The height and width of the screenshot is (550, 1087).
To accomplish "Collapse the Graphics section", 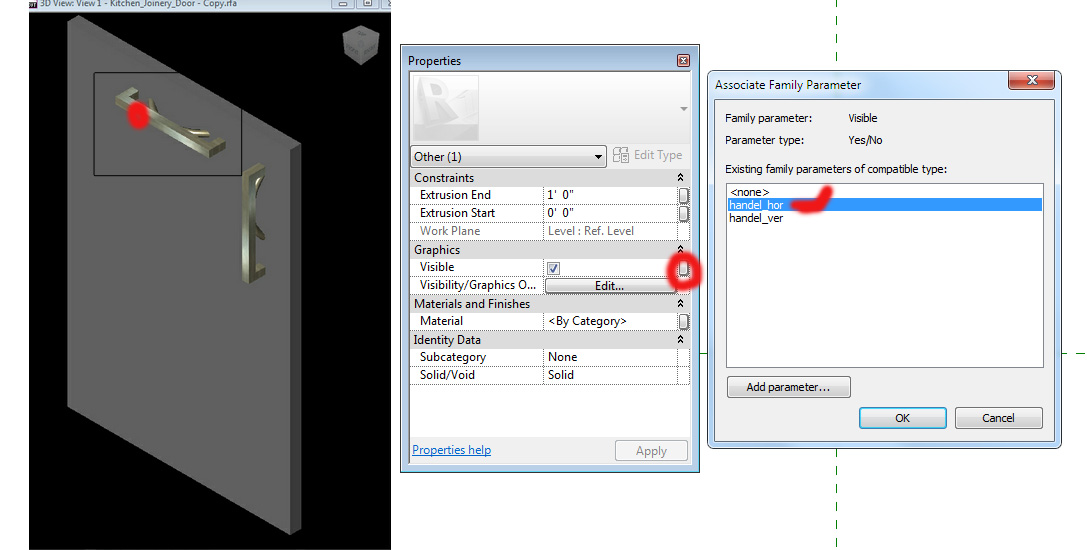I will [680, 249].
